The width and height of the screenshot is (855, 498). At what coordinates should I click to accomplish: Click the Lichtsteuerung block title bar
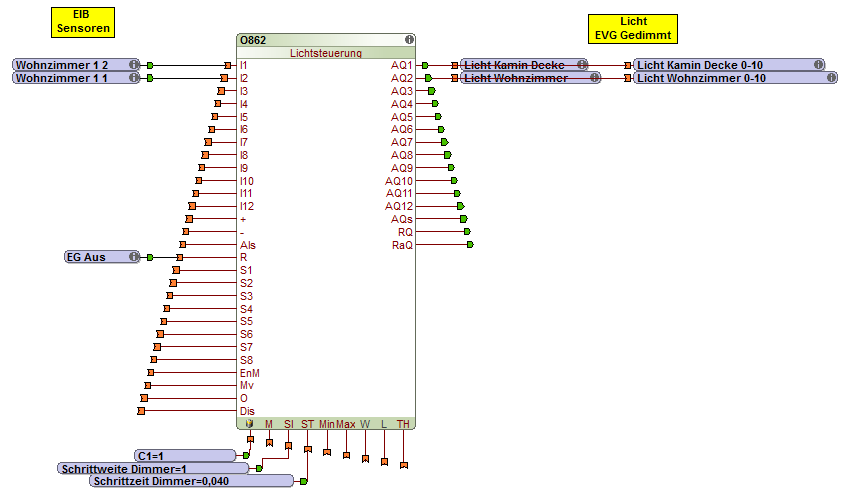(x=326, y=53)
